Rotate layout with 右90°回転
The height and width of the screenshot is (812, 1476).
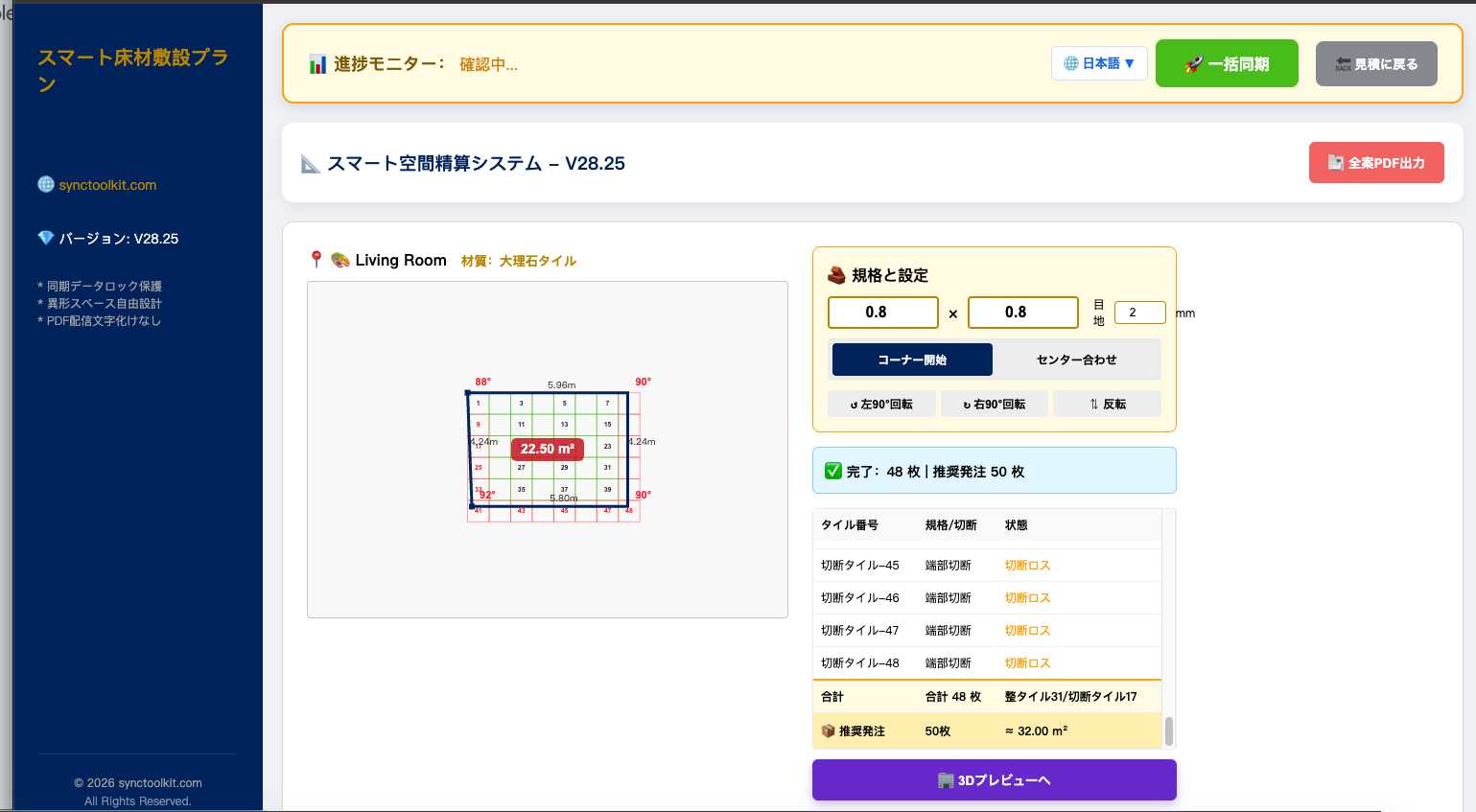pos(995,404)
